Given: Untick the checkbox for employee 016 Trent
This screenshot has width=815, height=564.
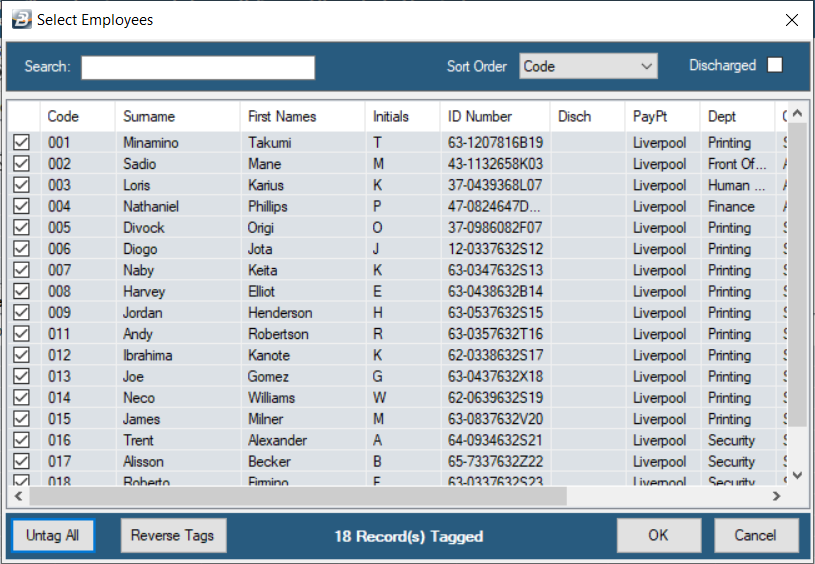Looking at the screenshot, I should click(x=21, y=440).
